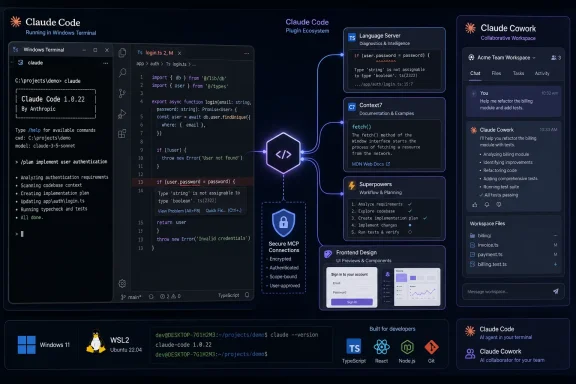576x384 pixels.
Task: Expand the Acme Team Workspace dropdown
Action: pos(502,58)
